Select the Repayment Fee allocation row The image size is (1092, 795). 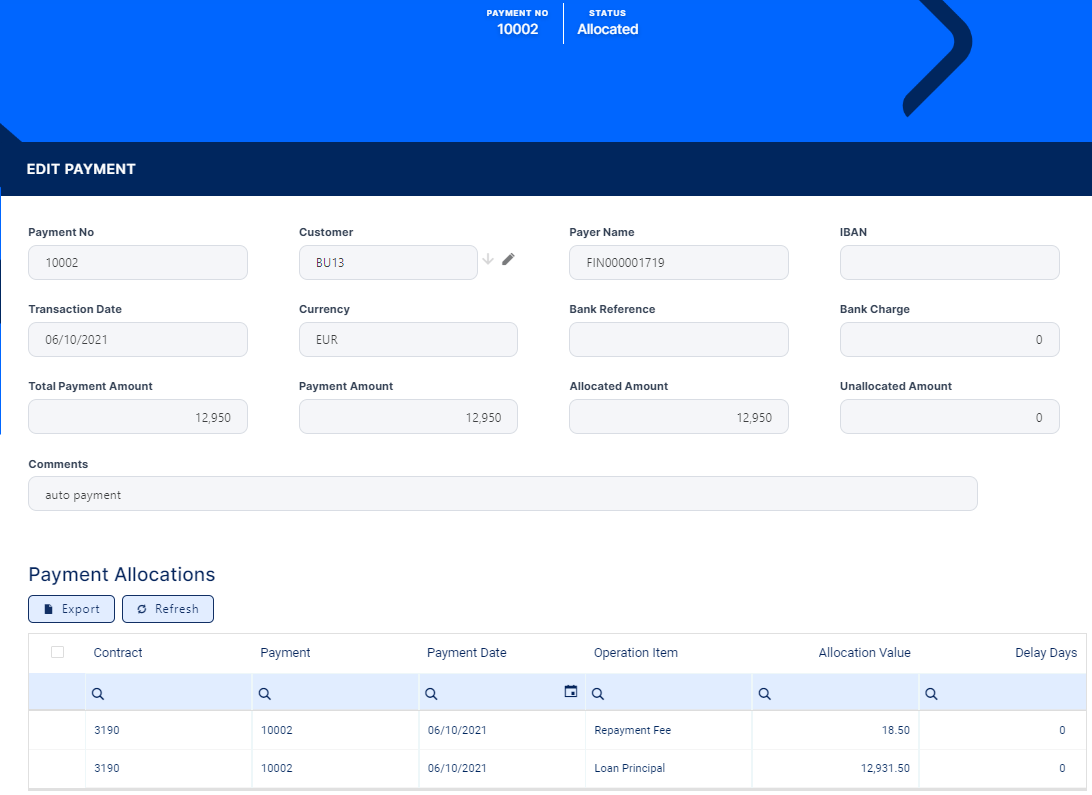632,731
